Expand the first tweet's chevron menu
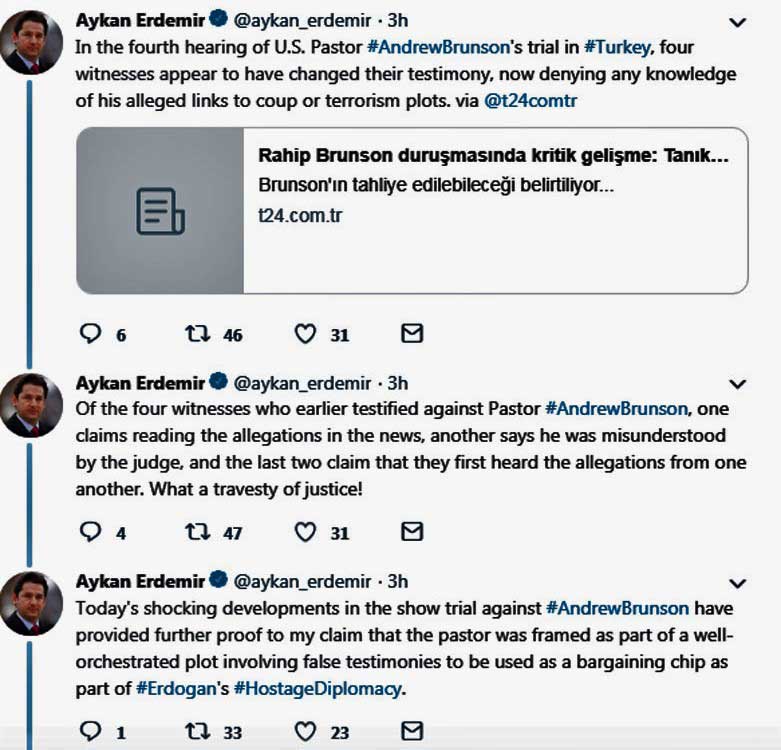Image resolution: width=781 pixels, height=750 pixels. 737,22
